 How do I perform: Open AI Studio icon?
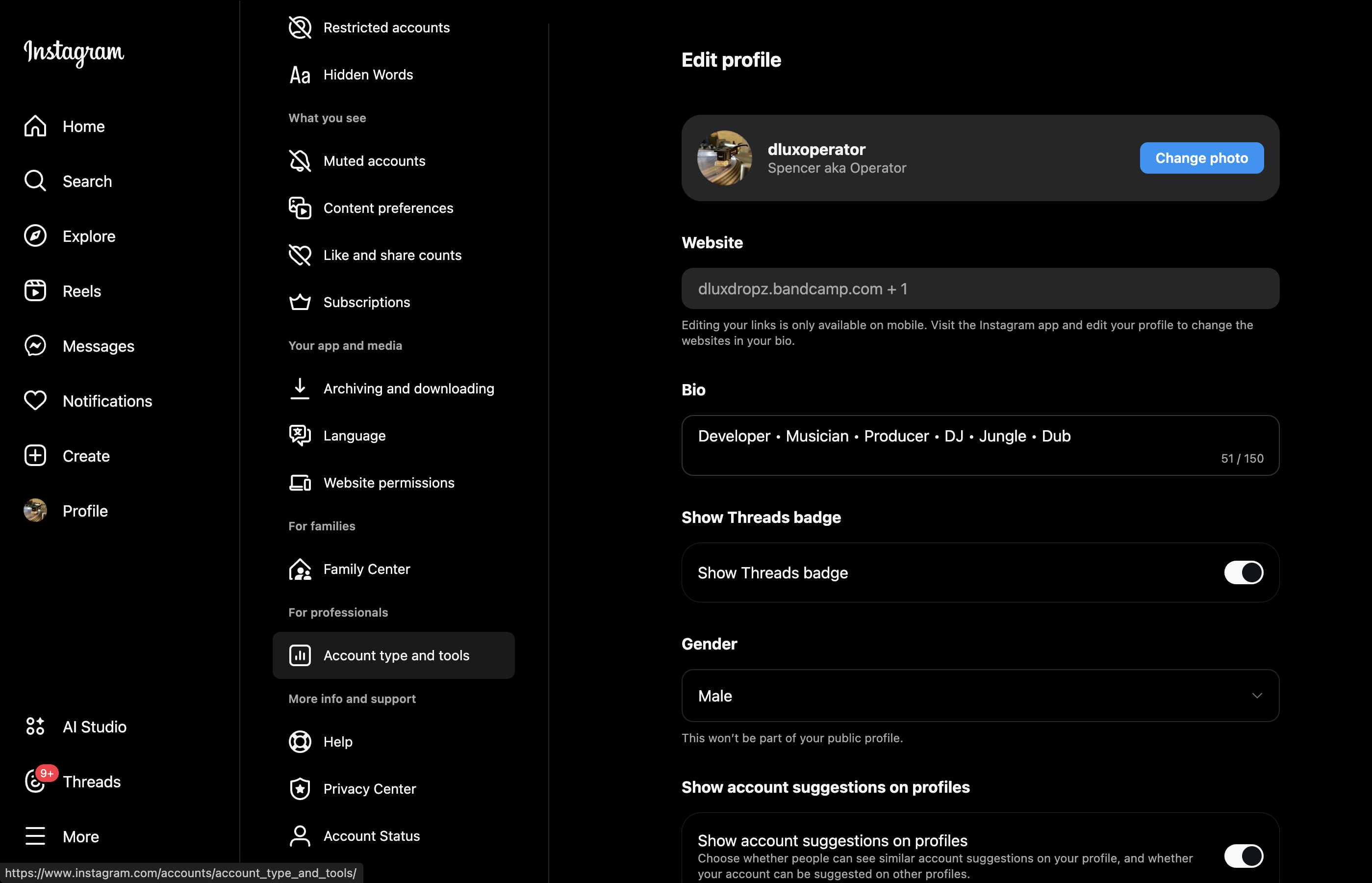pyautogui.click(x=35, y=726)
